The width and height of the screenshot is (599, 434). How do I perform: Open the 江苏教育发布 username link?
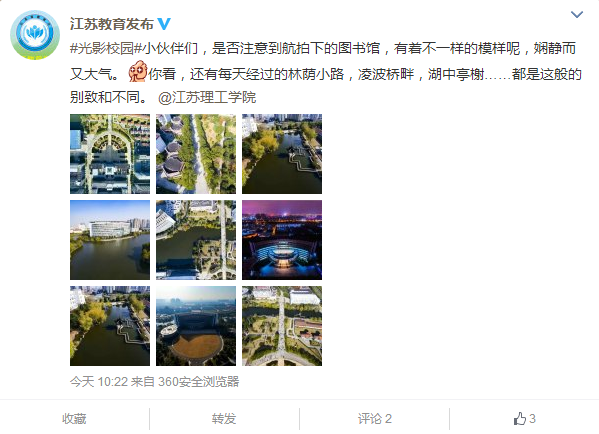pos(111,24)
